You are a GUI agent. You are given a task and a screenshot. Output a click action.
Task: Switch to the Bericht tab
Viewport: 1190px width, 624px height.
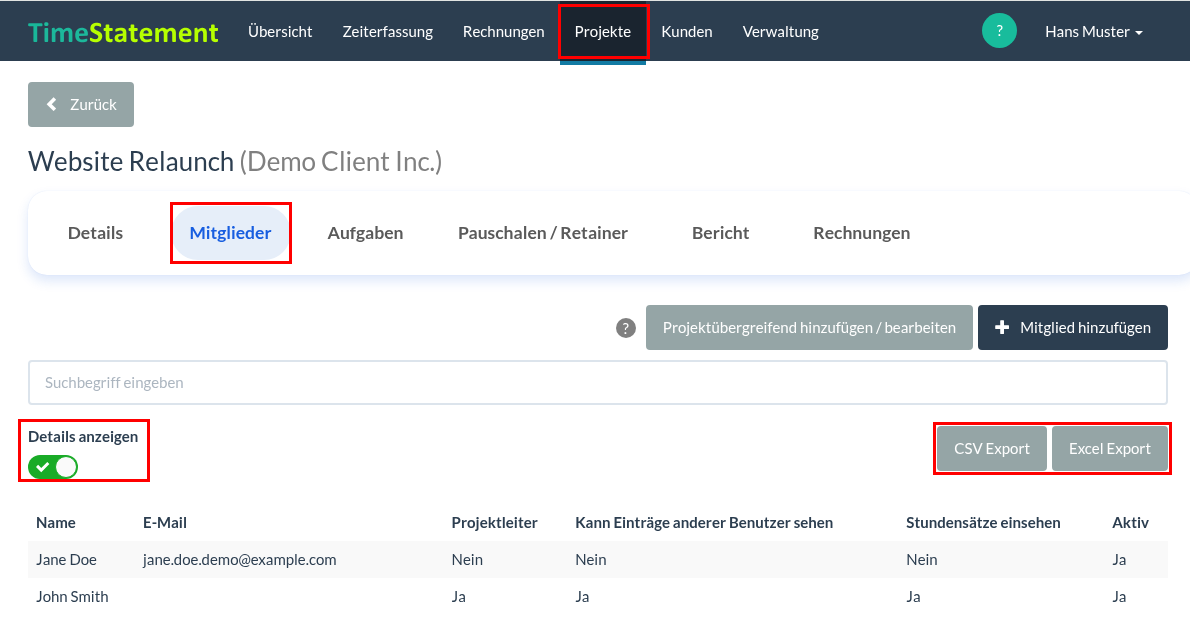[720, 233]
